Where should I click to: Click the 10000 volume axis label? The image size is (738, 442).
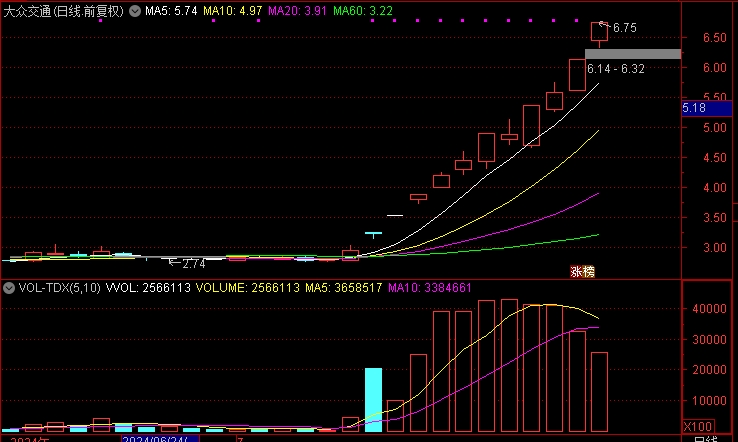coord(709,401)
